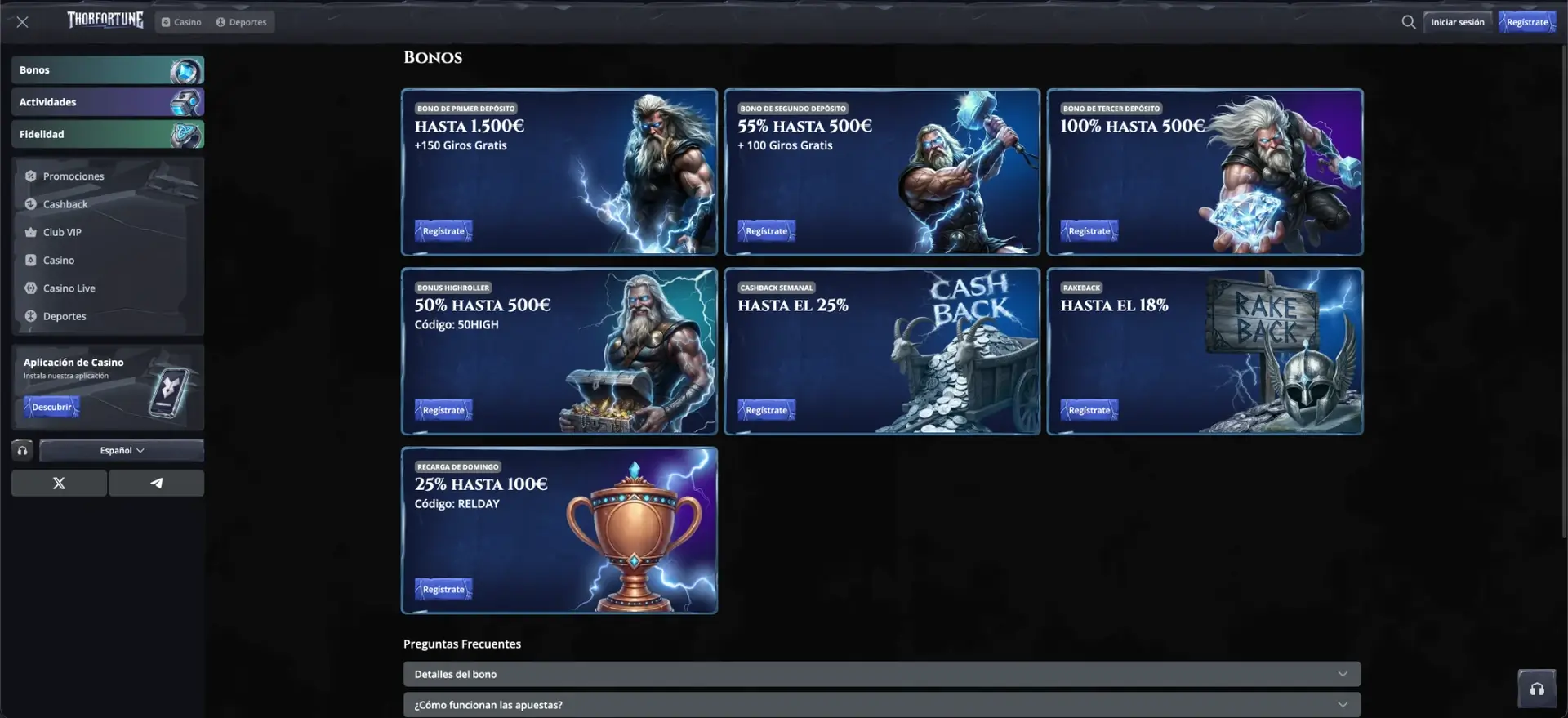
Task: Open the search magnifier icon
Action: point(1409,22)
